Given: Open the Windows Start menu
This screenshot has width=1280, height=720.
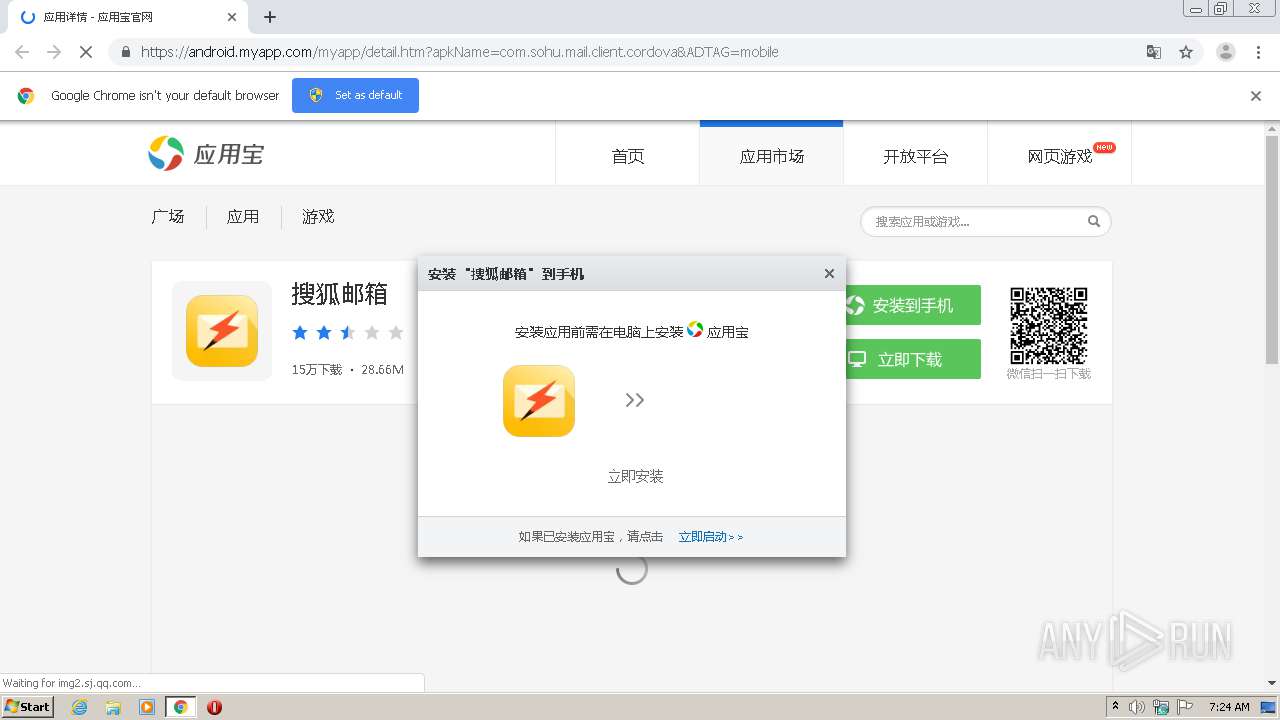Looking at the screenshot, I should 28,706.
